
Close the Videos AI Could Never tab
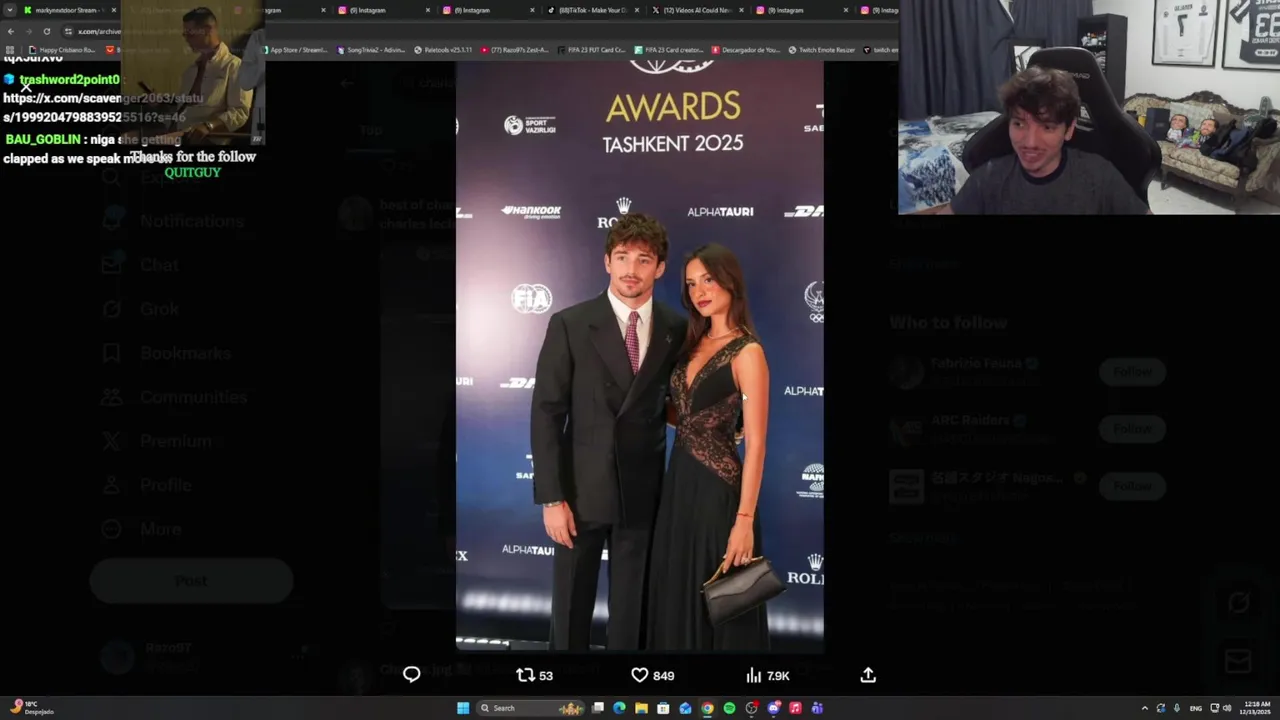[x=741, y=10]
